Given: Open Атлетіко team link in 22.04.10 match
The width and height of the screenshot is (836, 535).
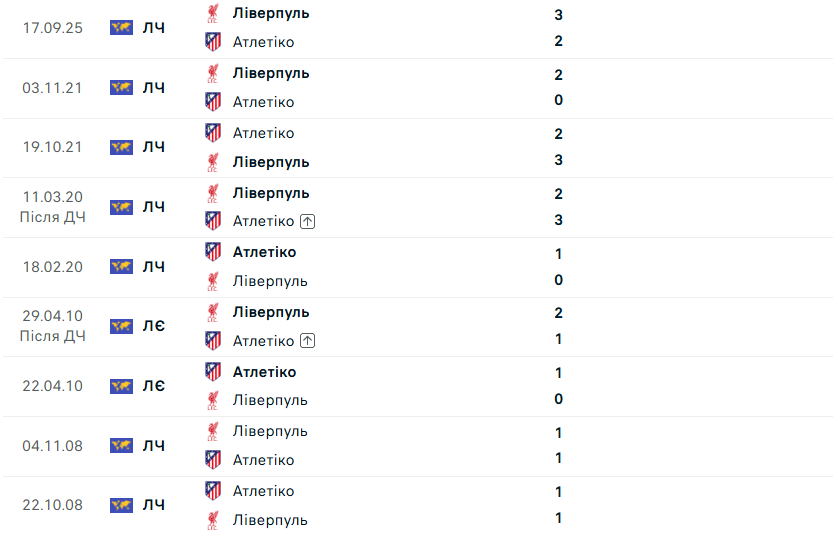Looking at the screenshot, I should pos(264,372).
